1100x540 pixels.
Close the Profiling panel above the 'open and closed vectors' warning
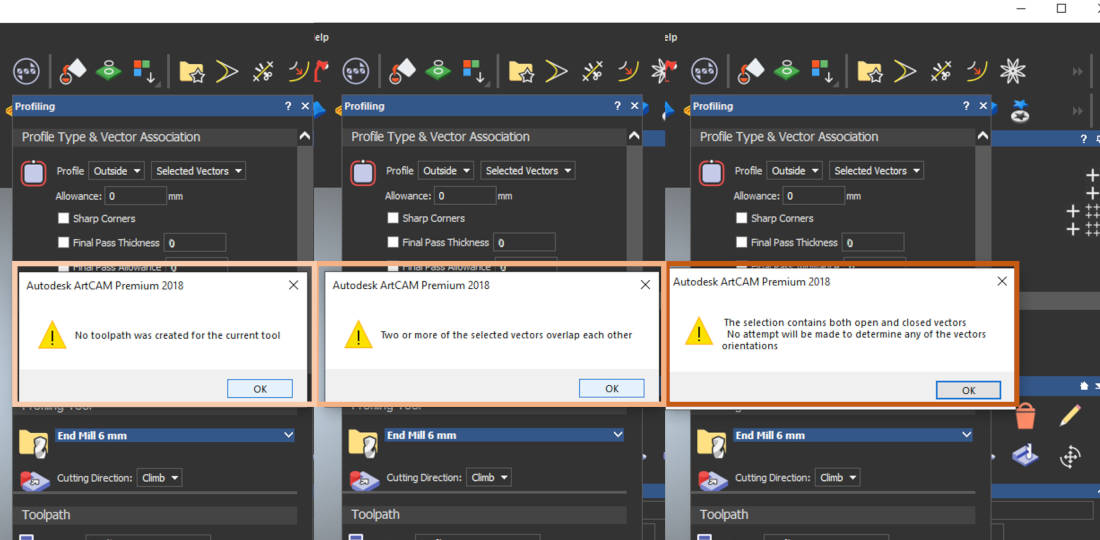(x=984, y=106)
